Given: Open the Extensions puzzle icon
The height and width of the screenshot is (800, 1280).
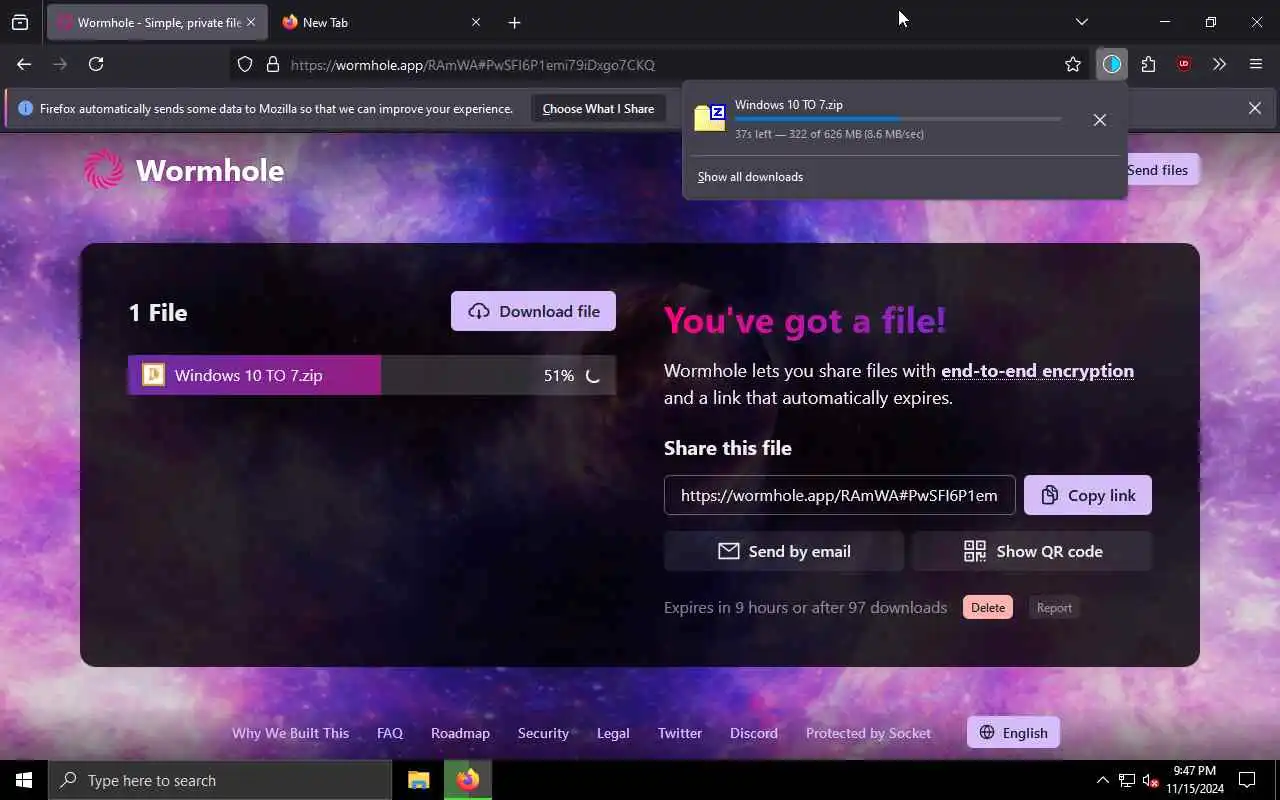Looking at the screenshot, I should coord(1148,64).
